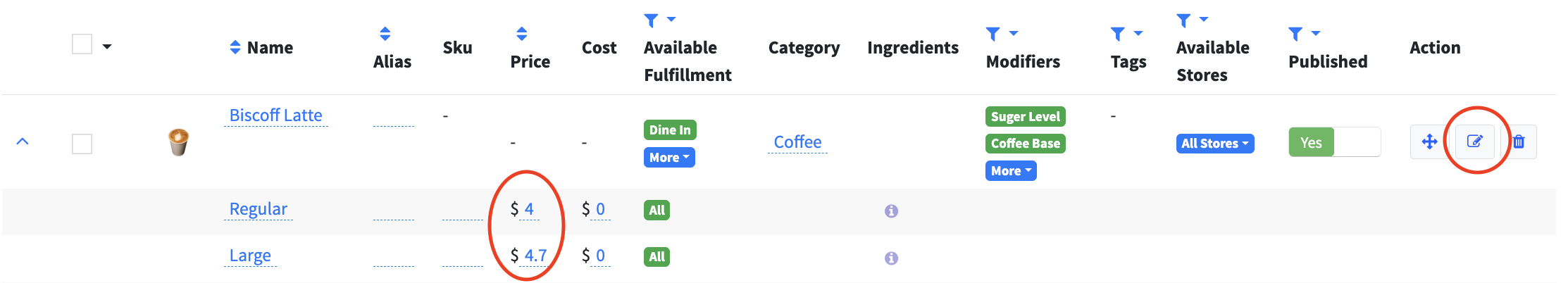
Task: Click the trash delete icon
Action: pos(1519,141)
